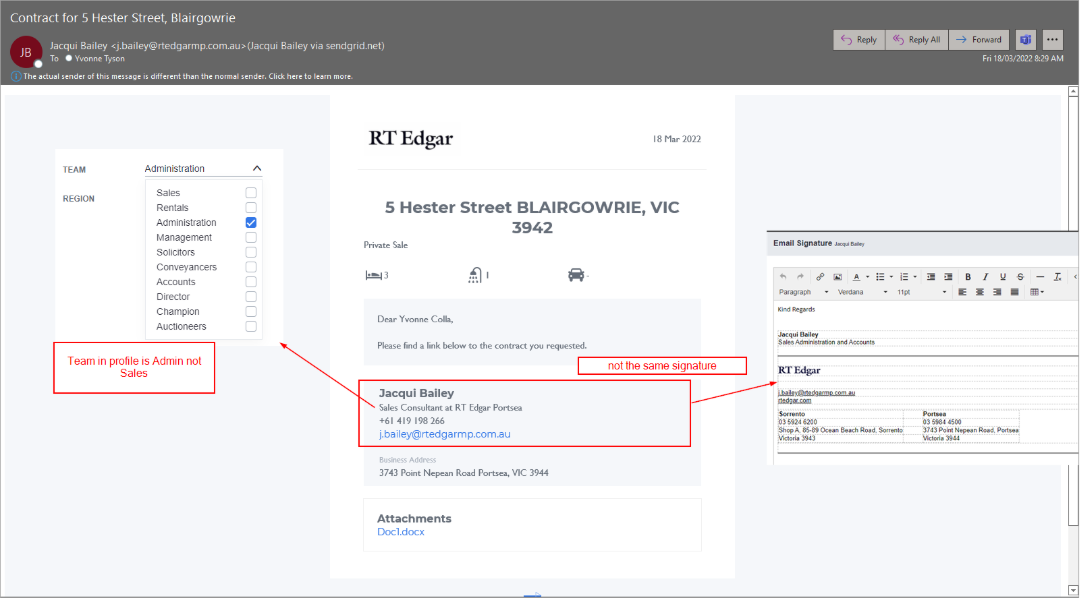Check the Management team checkbox
The image size is (1080, 598).
click(x=251, y=237)
